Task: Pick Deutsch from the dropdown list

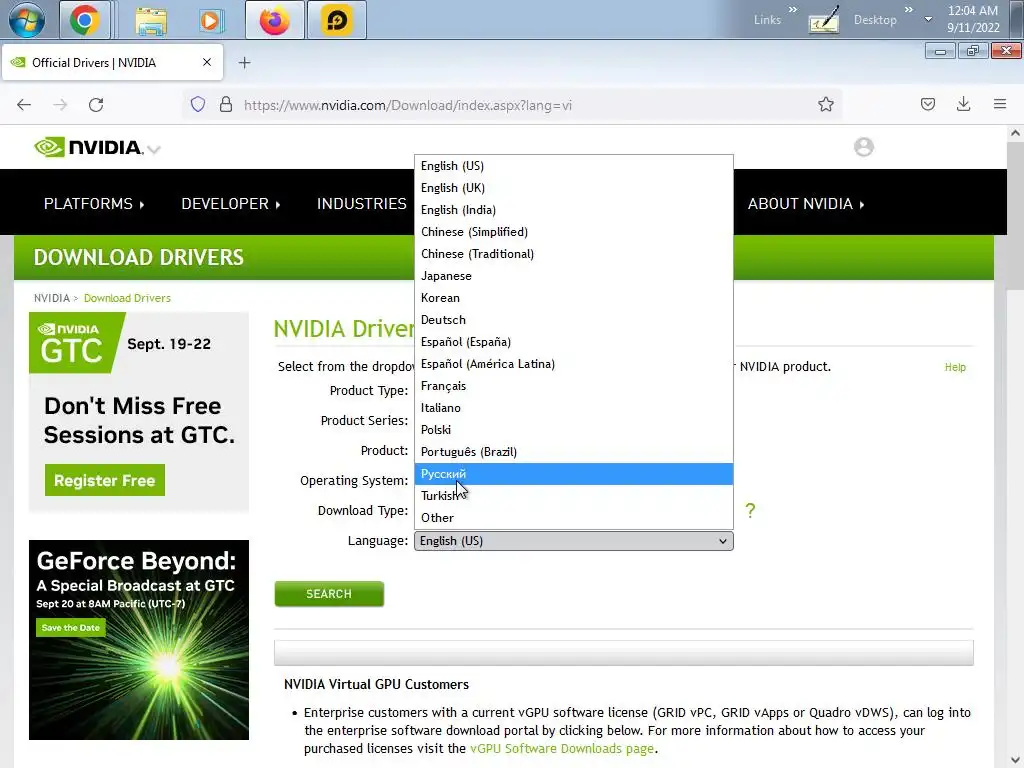Action: (573, 320)
